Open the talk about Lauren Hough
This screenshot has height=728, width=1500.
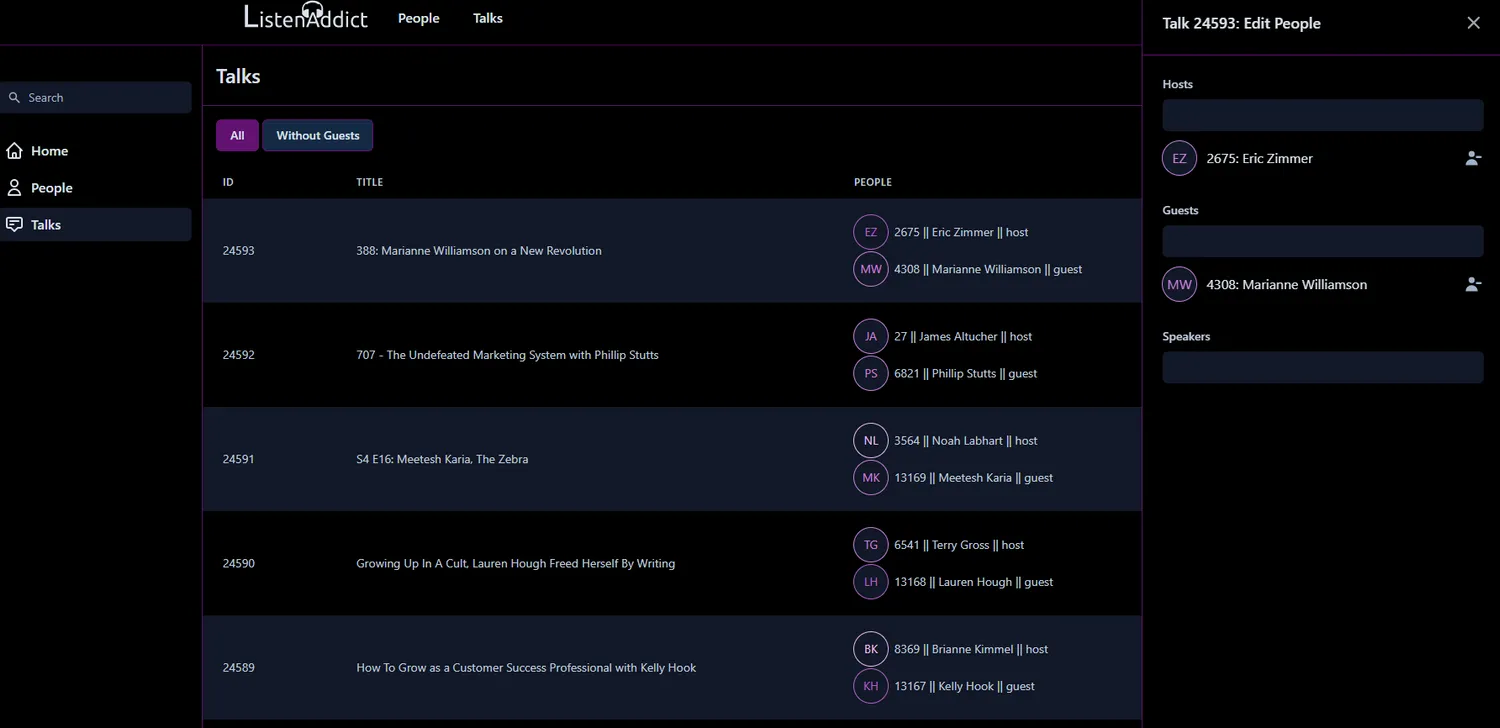[515, 564]
